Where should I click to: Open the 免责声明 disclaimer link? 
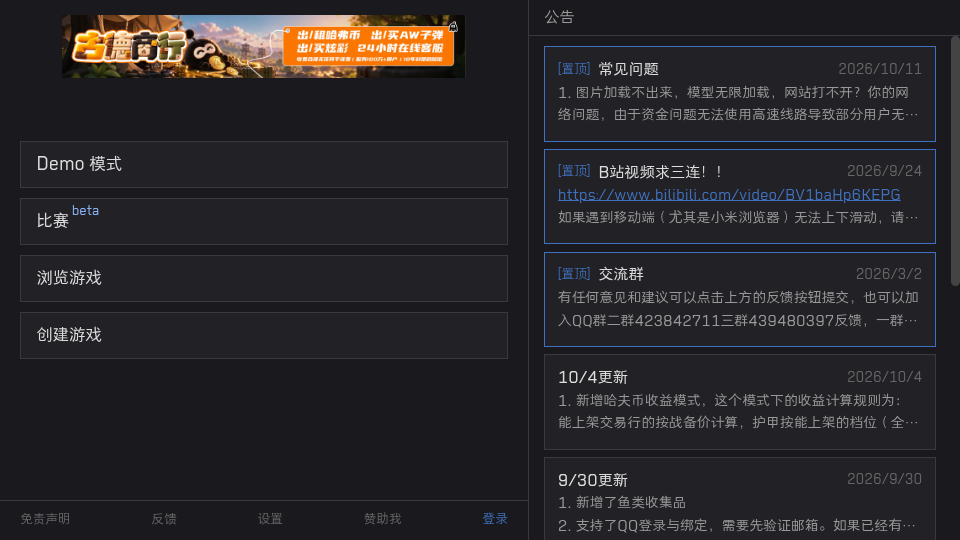click(x=45, y=519)
